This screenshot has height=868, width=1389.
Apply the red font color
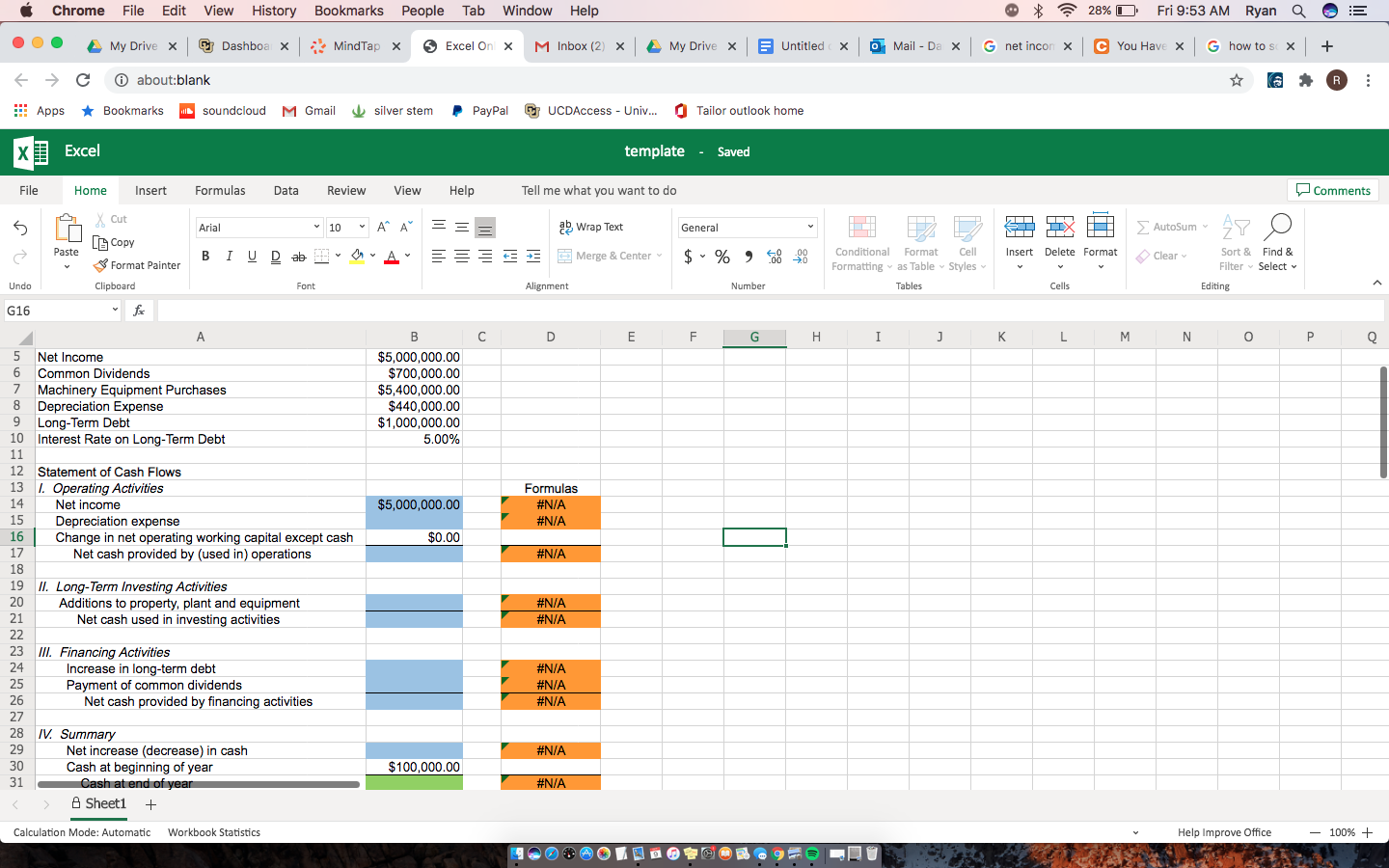coord(392,257)
